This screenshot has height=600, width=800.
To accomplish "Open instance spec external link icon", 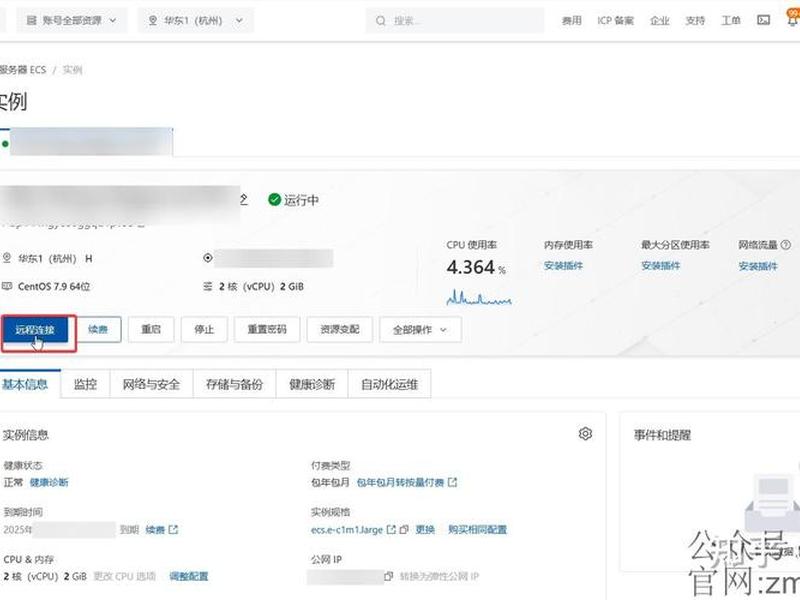I will (x=391, y=530).
